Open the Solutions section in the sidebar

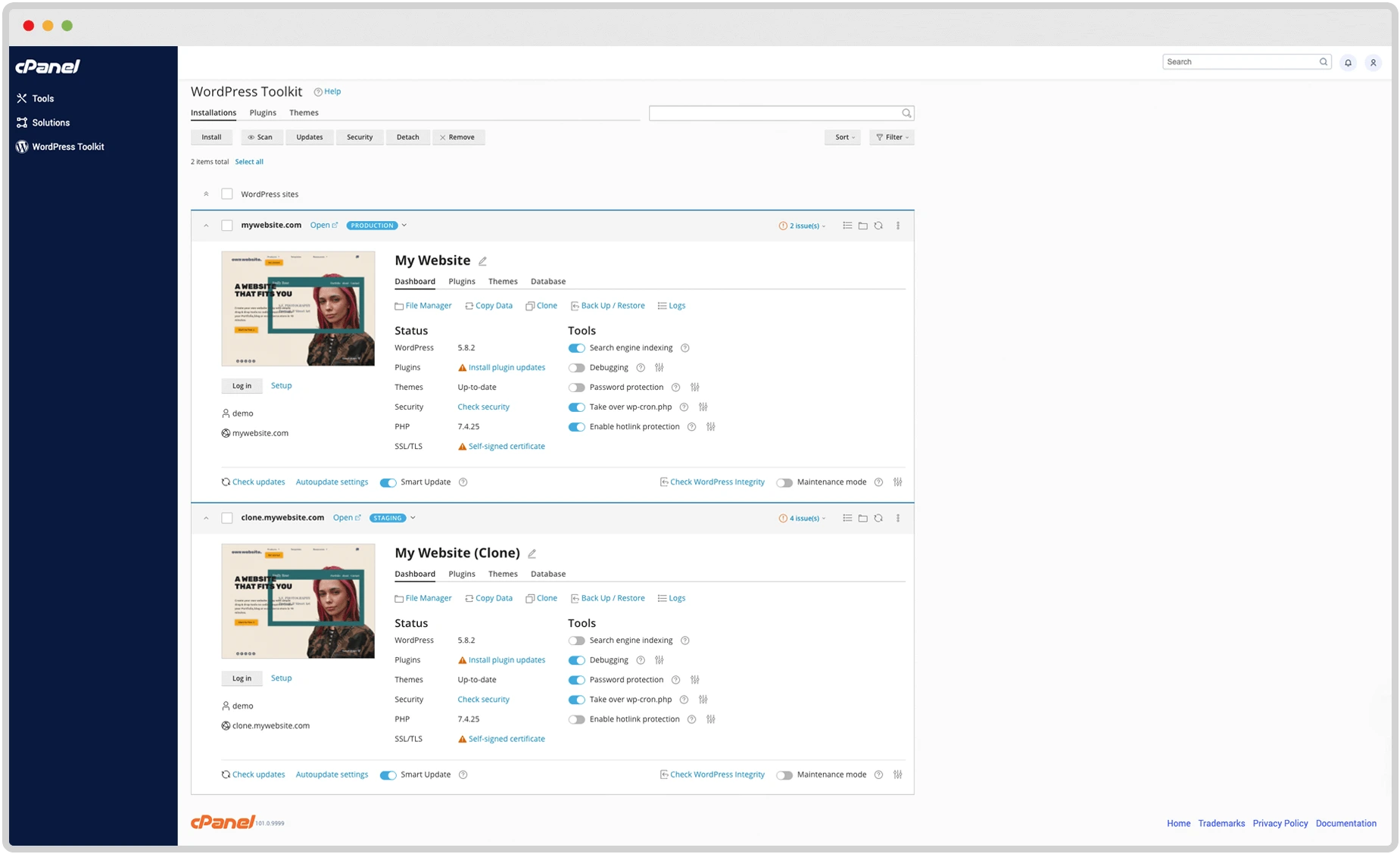tap(50, 122)
